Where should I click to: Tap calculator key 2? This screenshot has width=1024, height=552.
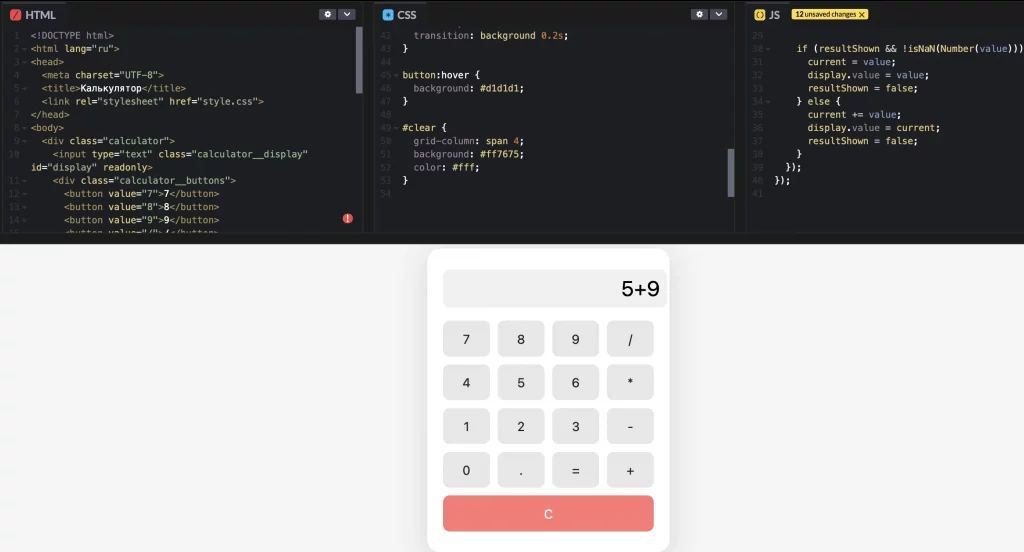pyautogui.click(x=520, y=426)
